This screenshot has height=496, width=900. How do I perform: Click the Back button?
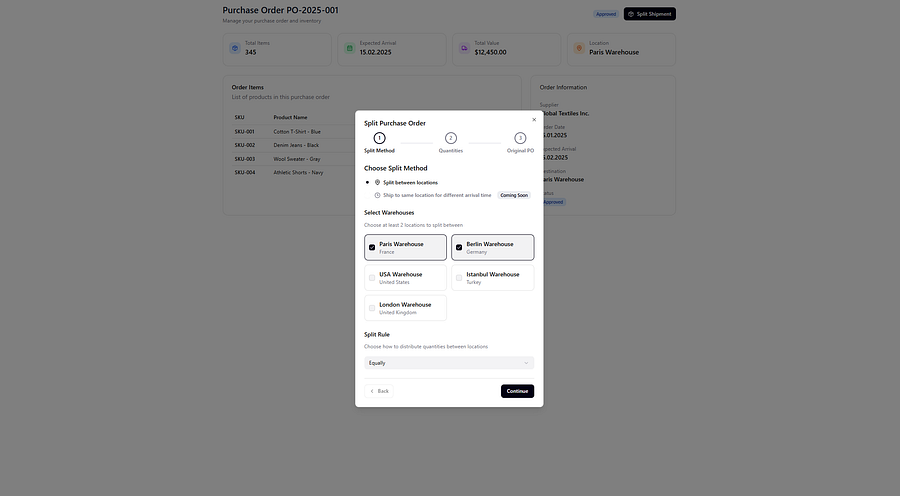[379, 391]
